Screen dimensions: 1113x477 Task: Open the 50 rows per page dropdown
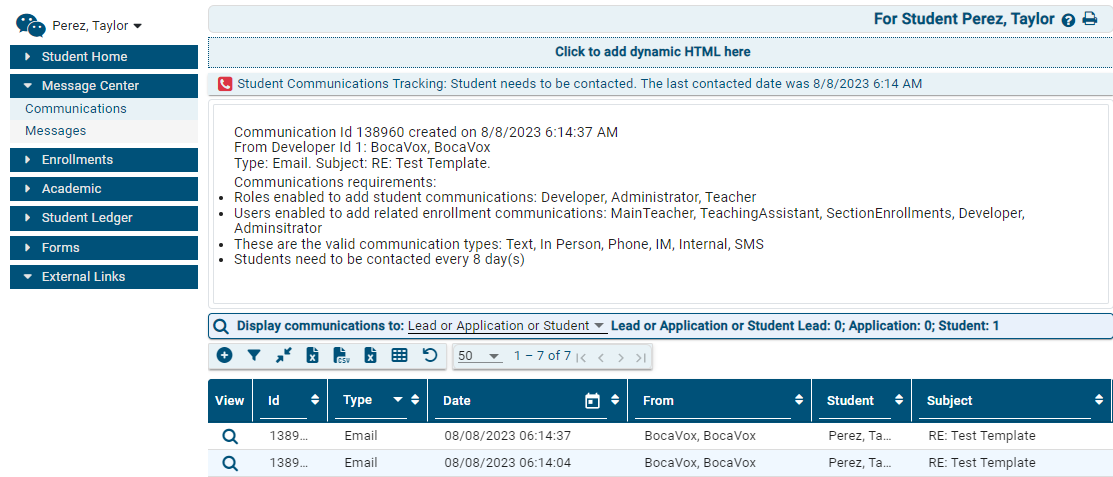(479, 356)
